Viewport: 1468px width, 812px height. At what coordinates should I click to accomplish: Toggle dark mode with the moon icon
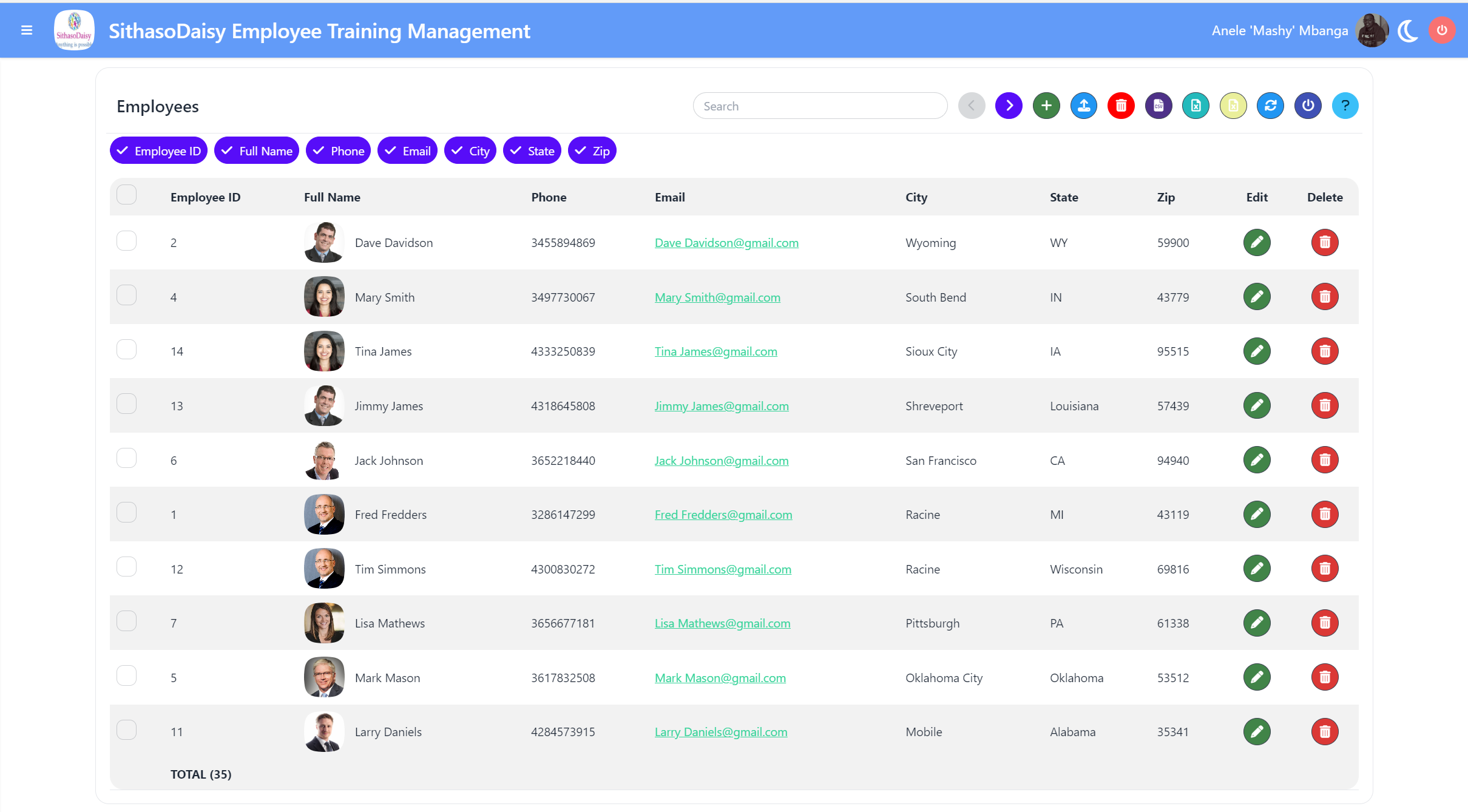point(1408,30)
